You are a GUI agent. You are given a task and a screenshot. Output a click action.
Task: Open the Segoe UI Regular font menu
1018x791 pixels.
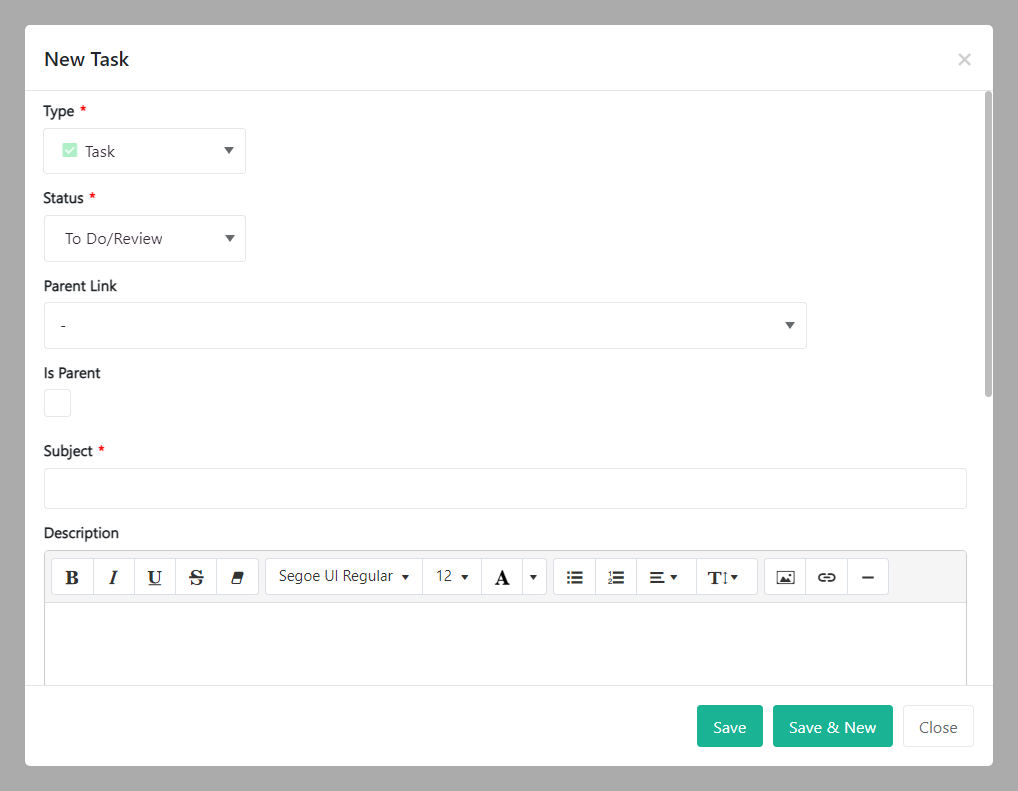tap(344, 577)
